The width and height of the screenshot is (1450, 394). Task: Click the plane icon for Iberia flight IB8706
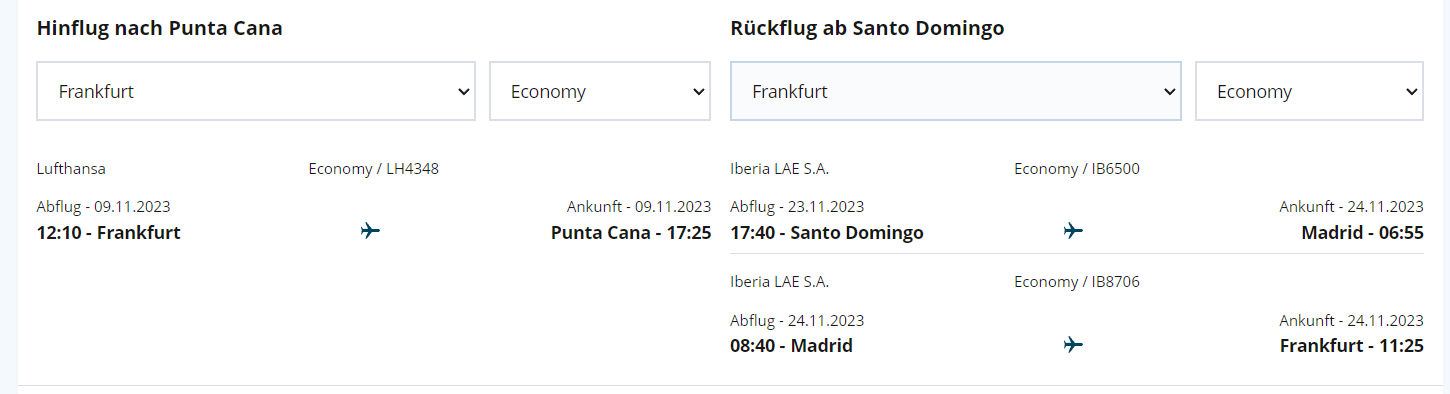coord(1074,345)
